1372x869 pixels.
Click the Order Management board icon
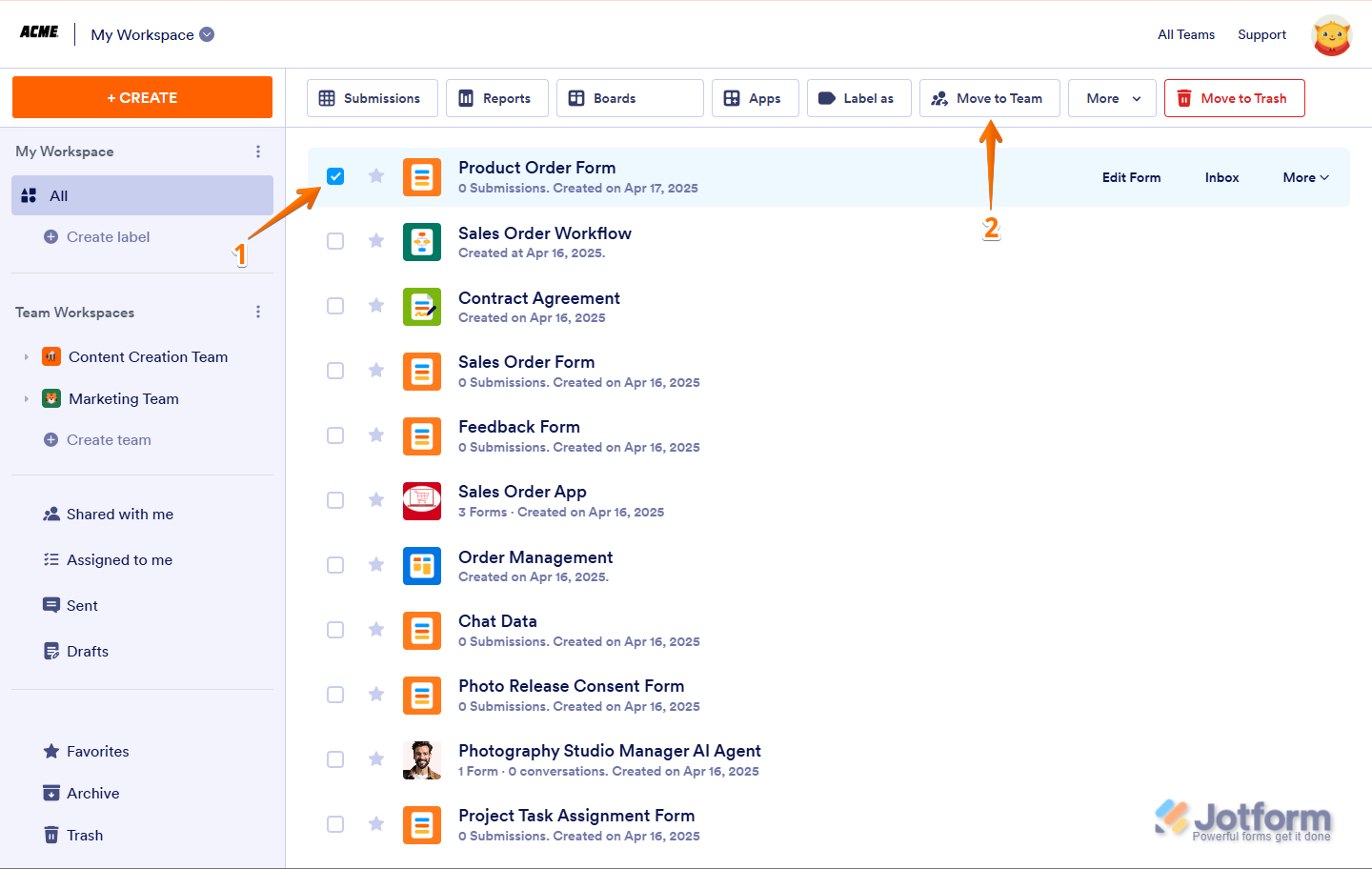[x=421, y=565]
